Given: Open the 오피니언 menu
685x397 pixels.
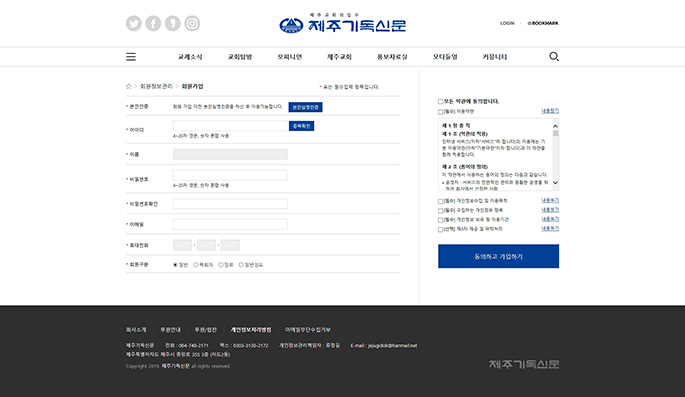Looking at the screenshot, I should coord(290,57).
